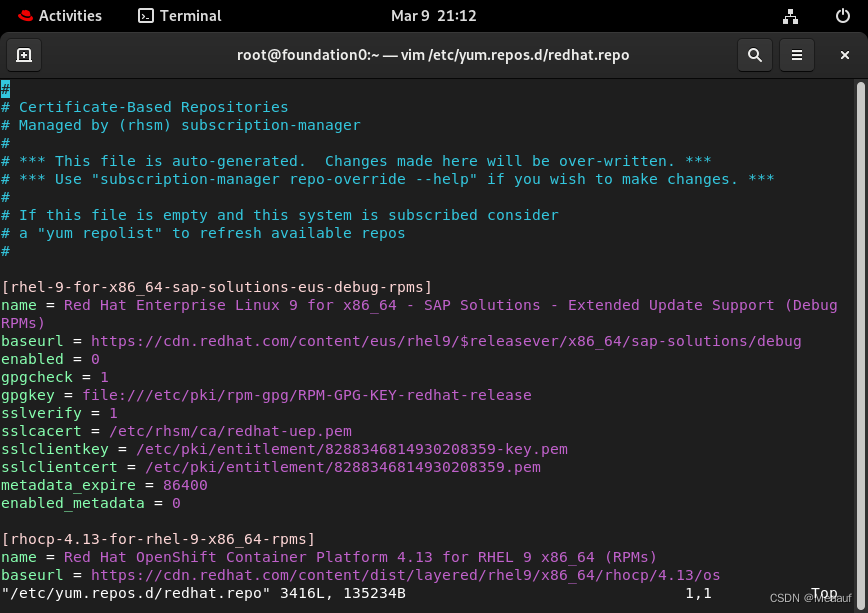This screenshot has width=868, height=613.
Task: Open the Terminal app menu
Action: coord(179,16)
